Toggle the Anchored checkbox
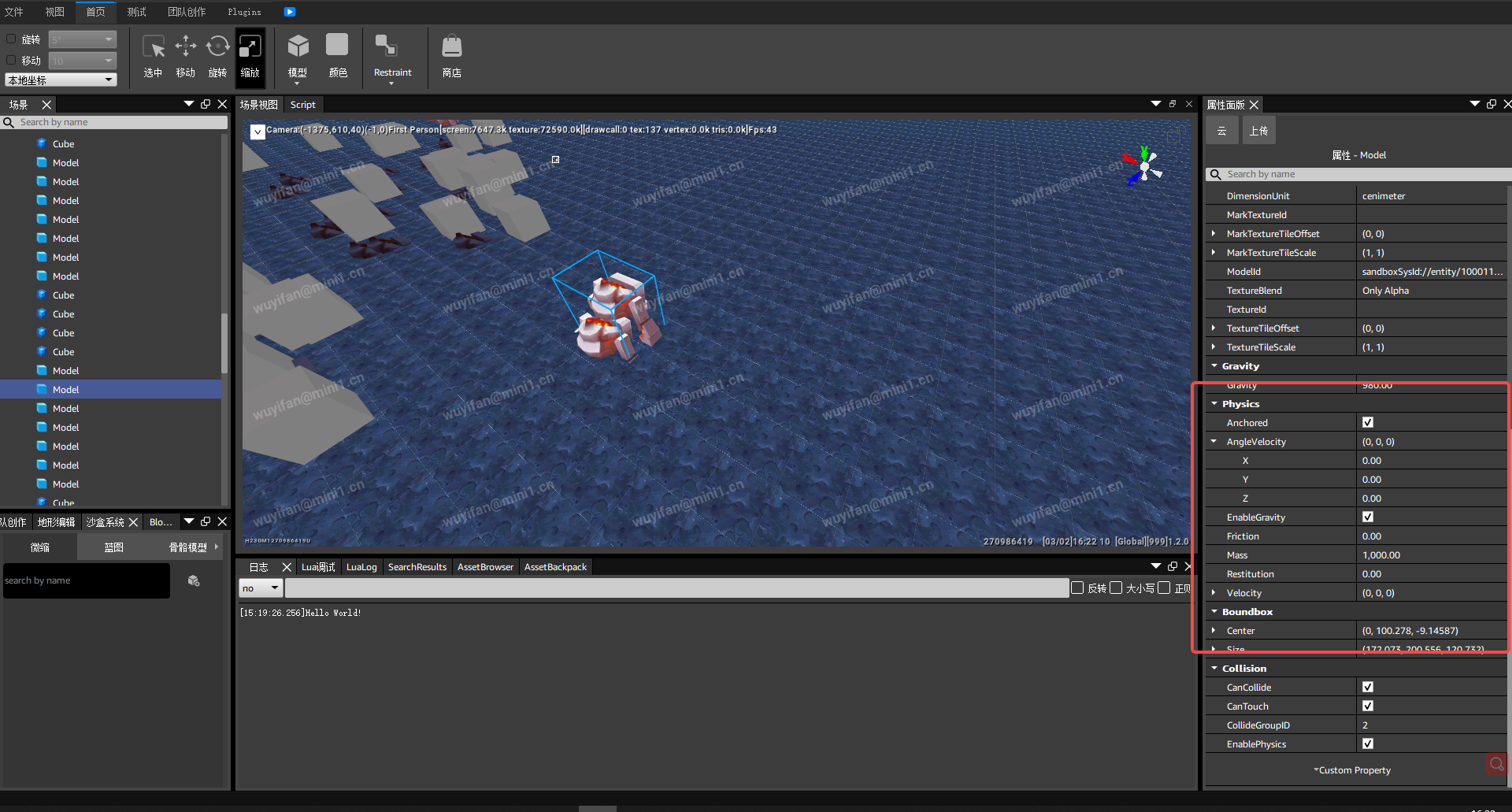 pyautogui.click(x=1368, y=422)
